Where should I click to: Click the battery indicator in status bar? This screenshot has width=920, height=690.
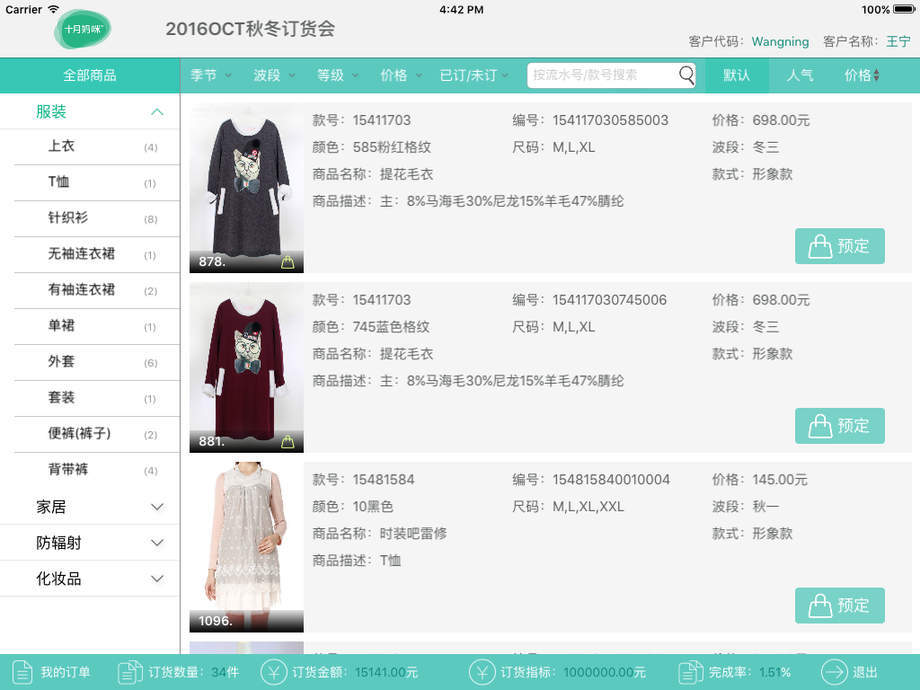[x=904, y=9]
